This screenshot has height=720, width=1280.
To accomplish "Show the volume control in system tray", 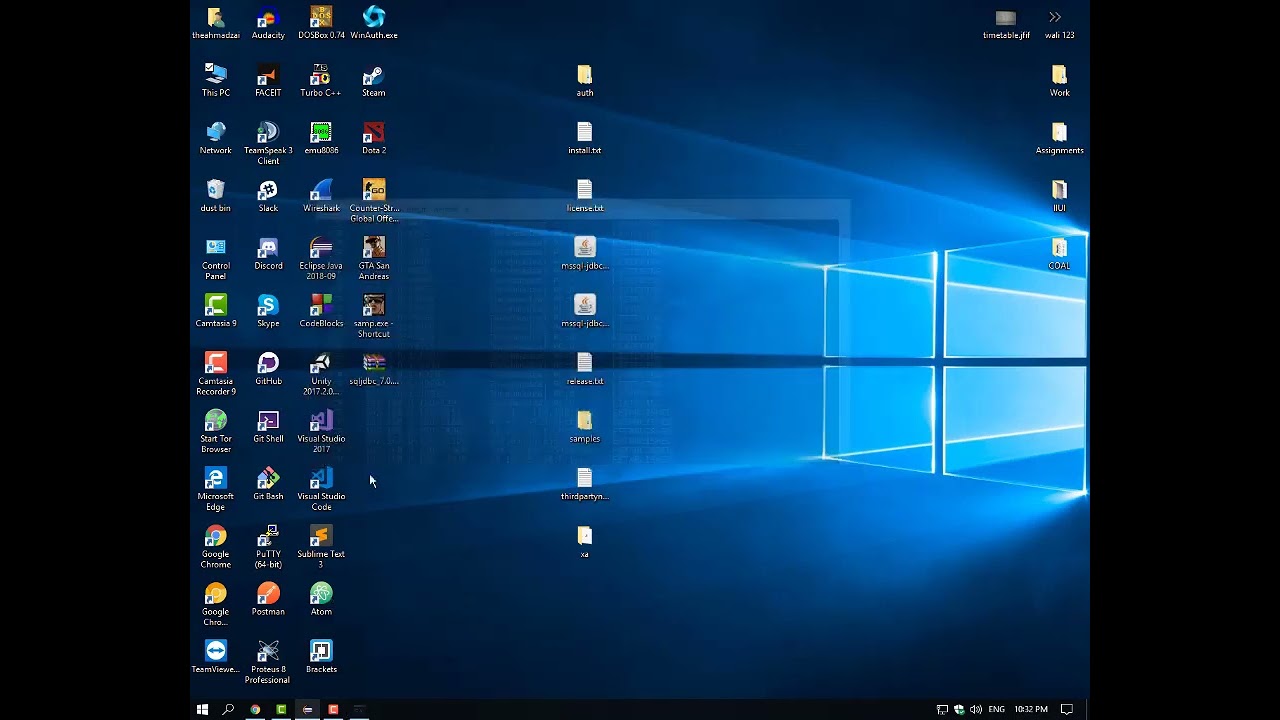I will 975,709.
